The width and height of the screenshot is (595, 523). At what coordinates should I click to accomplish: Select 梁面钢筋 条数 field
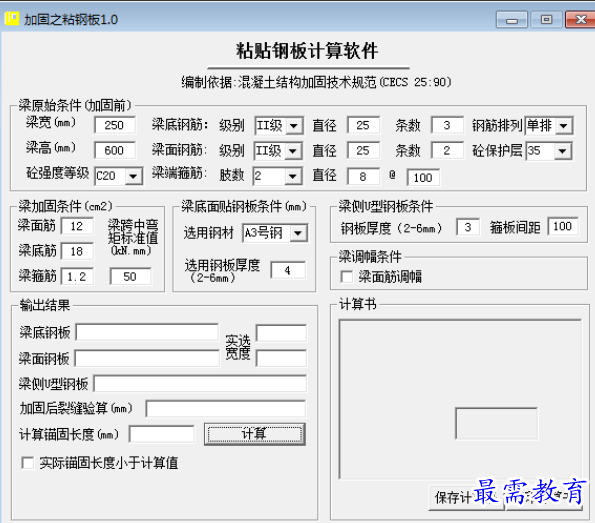[x=447, y=150]
